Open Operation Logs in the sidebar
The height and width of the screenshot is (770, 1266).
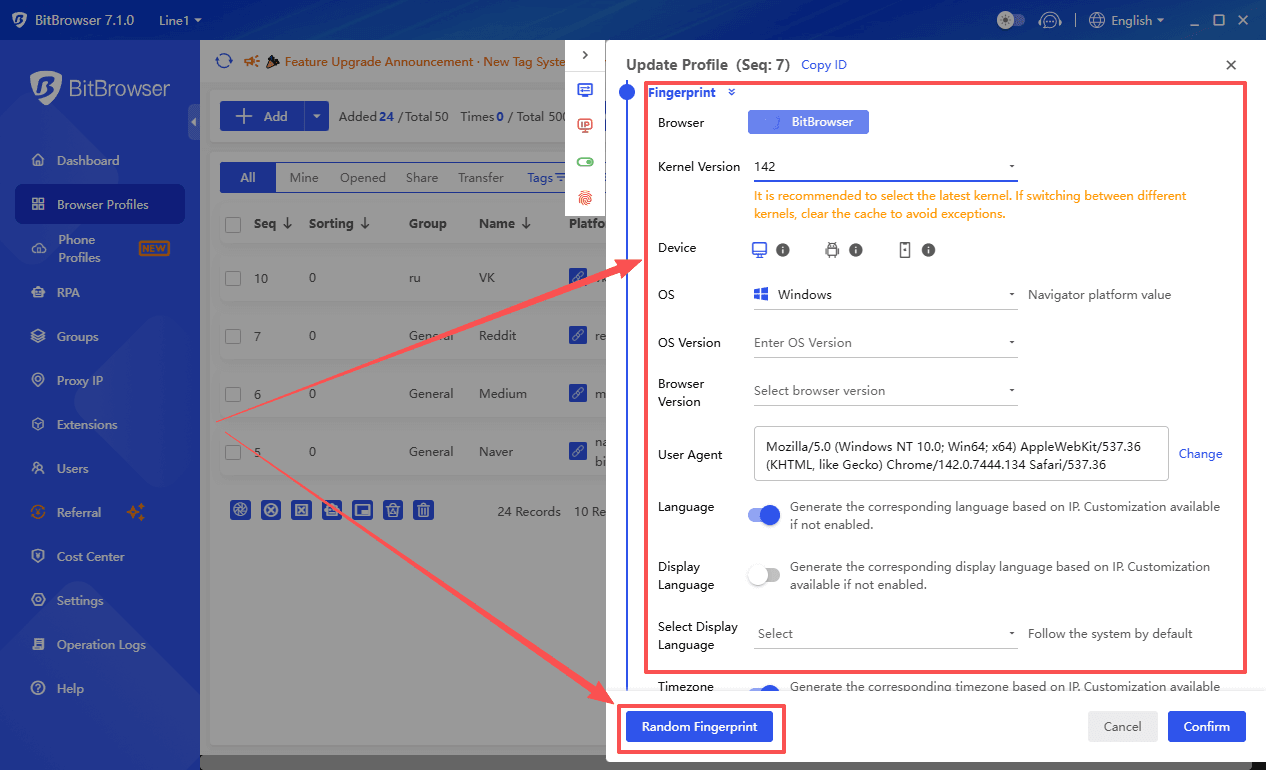[x=100, y=644]
